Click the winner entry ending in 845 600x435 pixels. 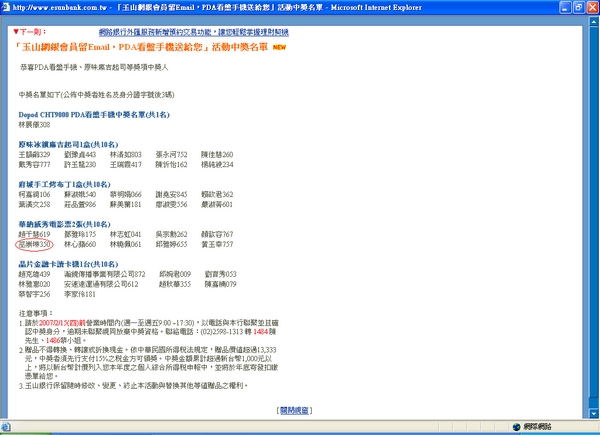click(x=171, y=194)
